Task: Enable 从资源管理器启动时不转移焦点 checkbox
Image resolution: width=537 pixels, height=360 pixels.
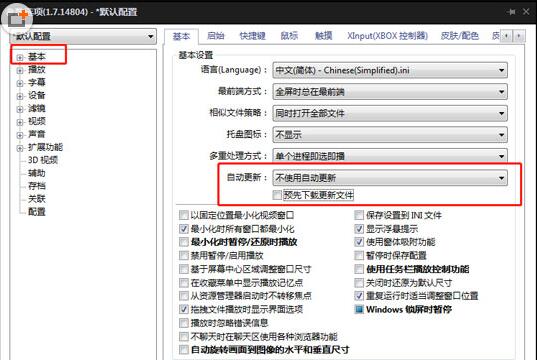Action: point(184,296)
